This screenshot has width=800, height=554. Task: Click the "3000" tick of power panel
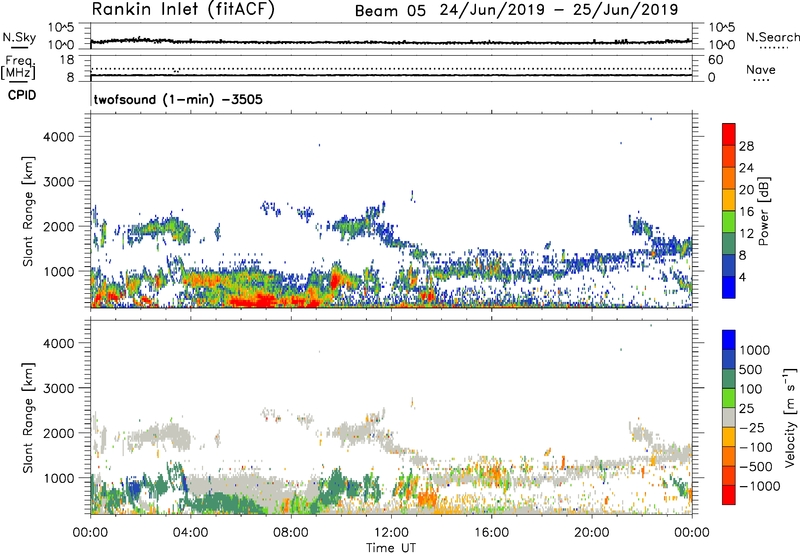(59, 182)
